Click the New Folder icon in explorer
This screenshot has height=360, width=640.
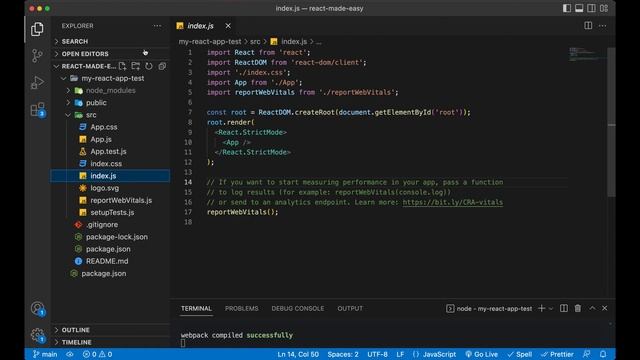[136, 66]
